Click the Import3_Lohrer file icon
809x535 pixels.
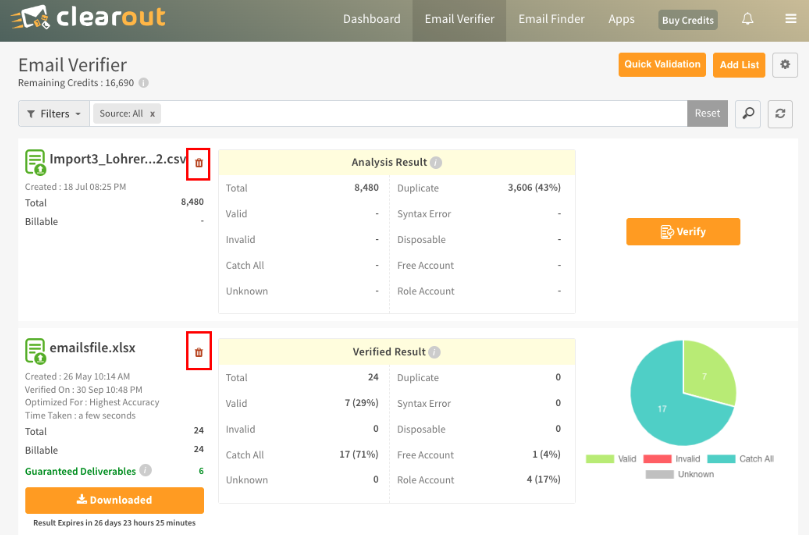[36, 162]
